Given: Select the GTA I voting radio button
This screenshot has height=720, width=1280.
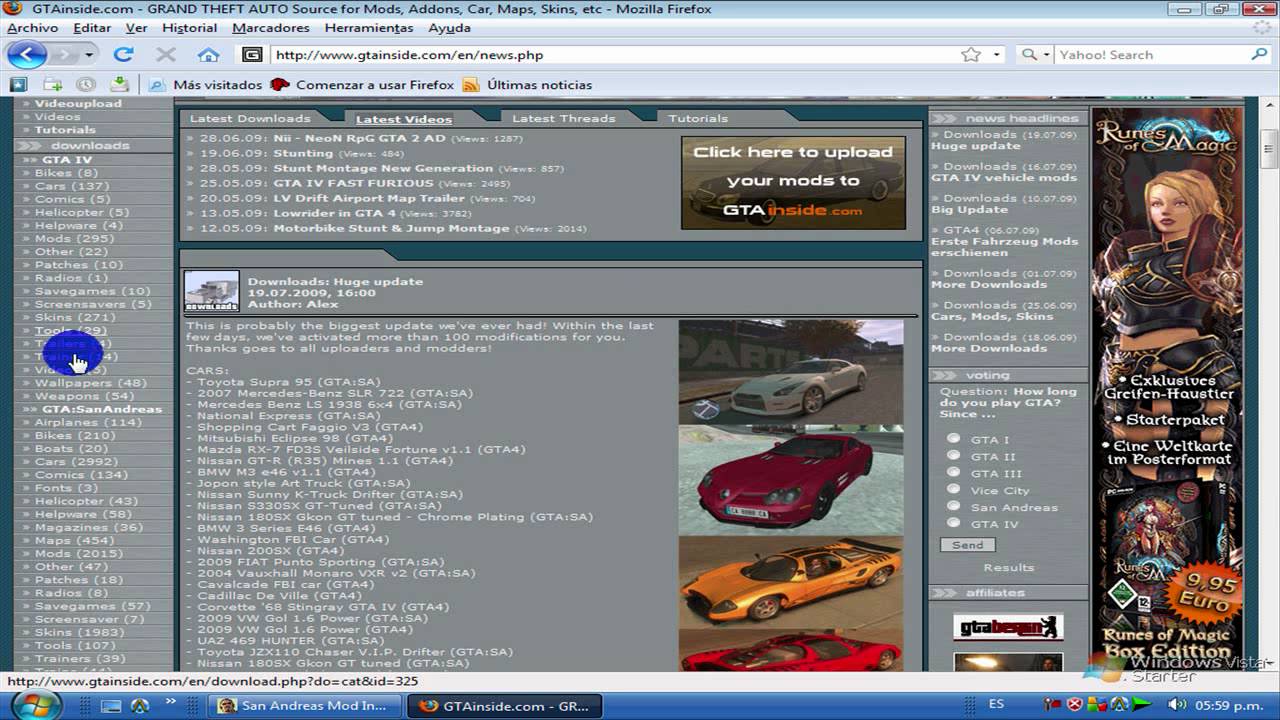Looking at the screenshot, I should click(x=953, y=438).
